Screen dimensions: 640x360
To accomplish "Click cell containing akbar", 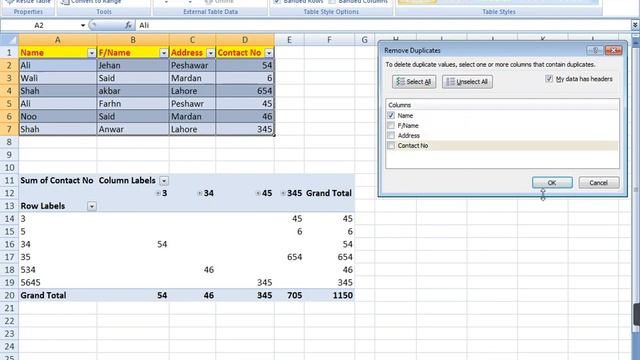I will pos(133,91).
